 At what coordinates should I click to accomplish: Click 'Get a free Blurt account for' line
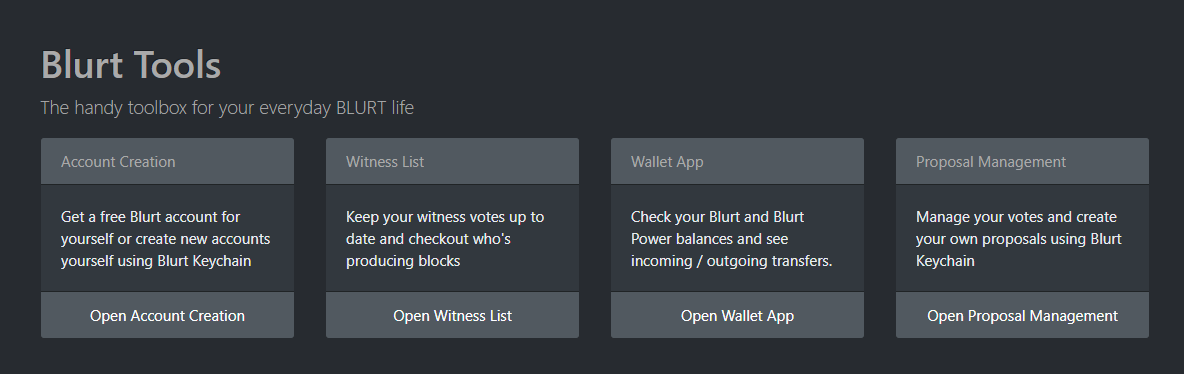(150, 217)
